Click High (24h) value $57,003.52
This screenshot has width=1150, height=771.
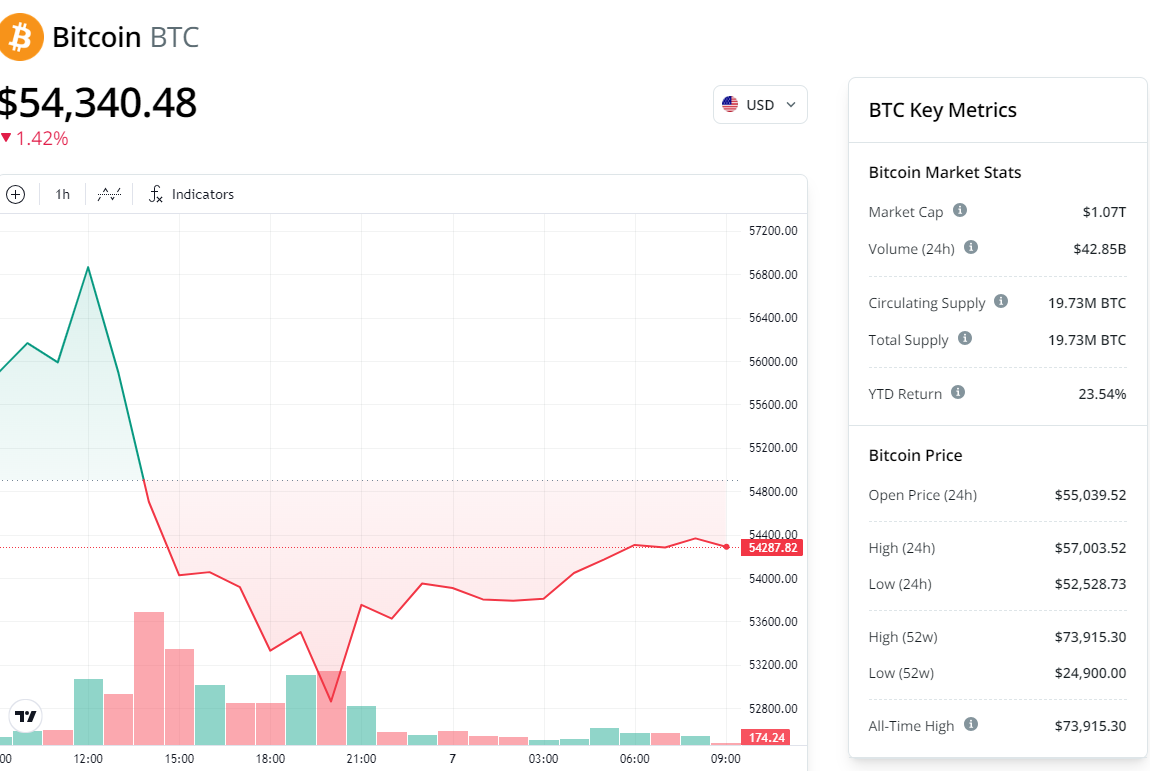pos(1090,548)
